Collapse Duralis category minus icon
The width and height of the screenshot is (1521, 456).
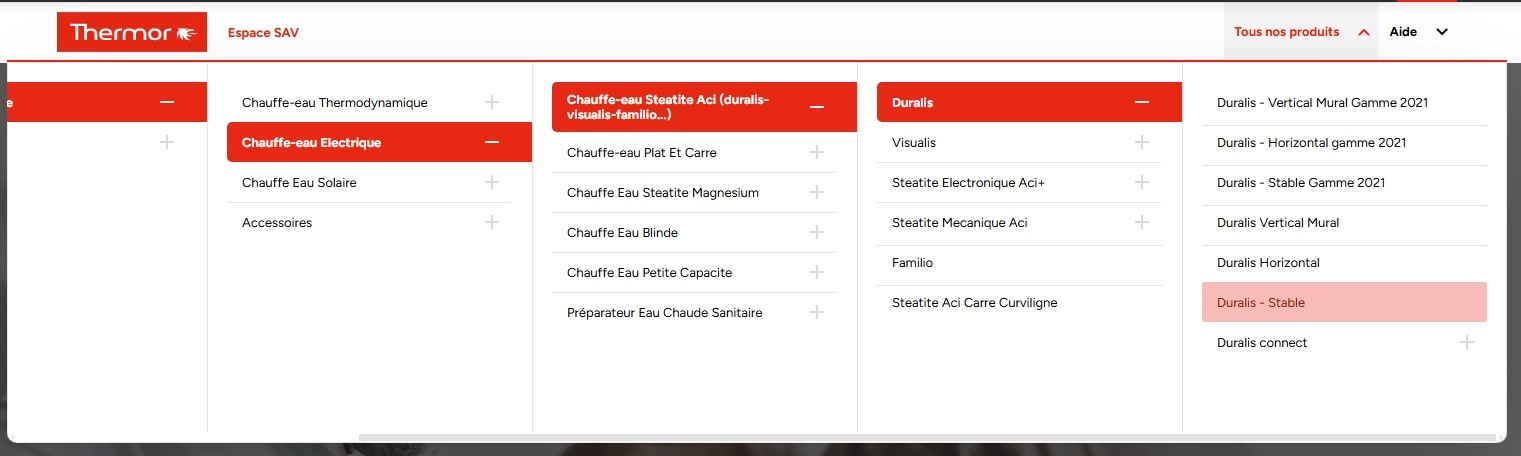tap(1142, 102)
